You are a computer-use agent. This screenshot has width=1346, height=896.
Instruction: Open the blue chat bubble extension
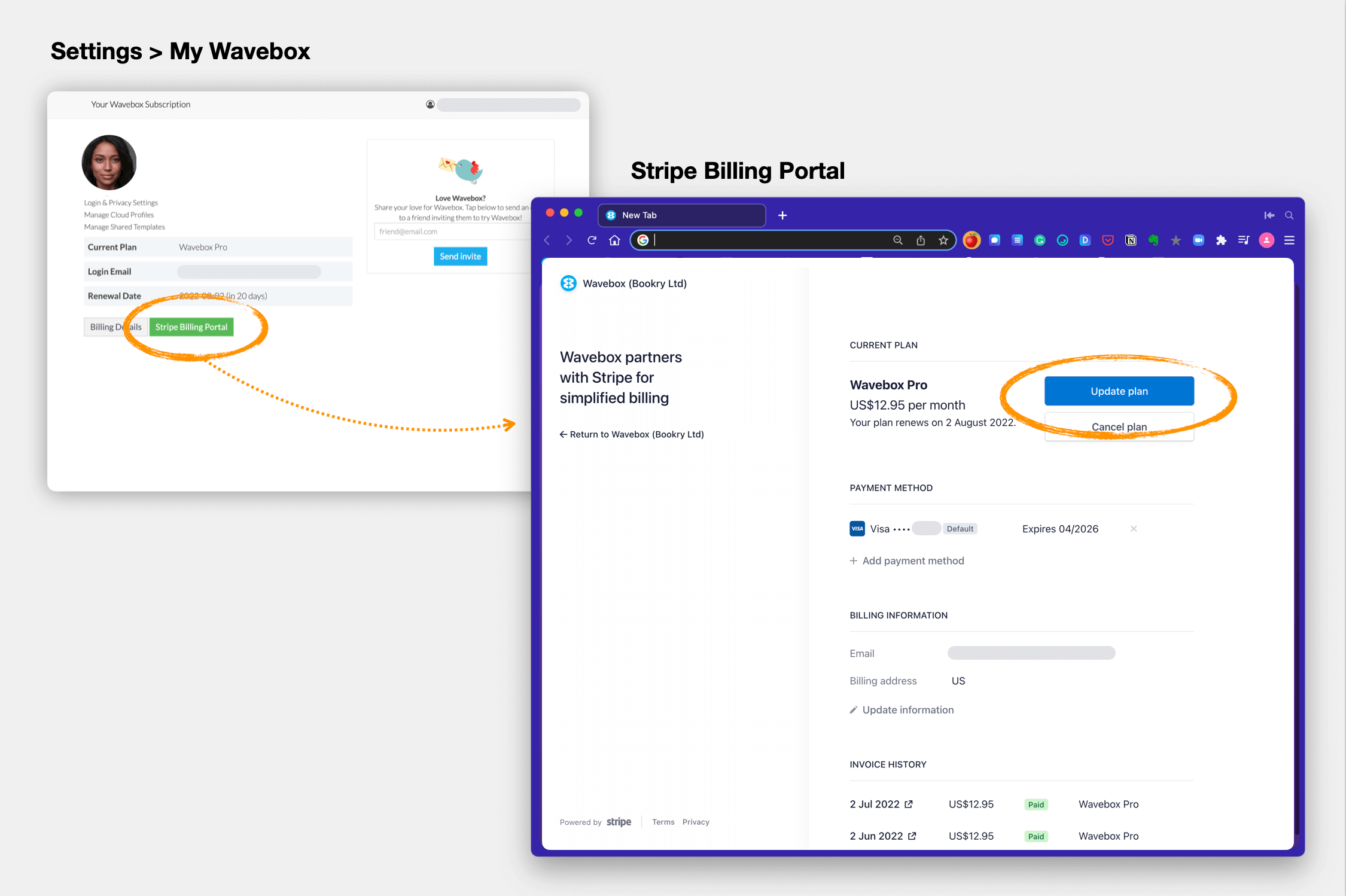pos(994,240)
